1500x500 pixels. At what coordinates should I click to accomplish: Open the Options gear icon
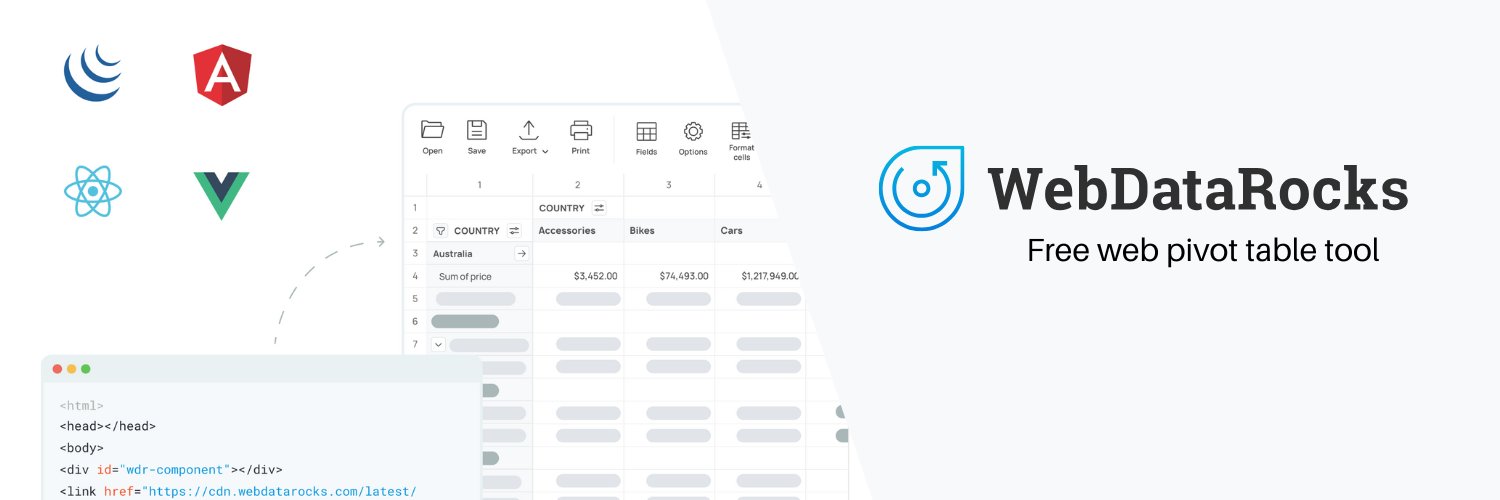tap(693, 131)
